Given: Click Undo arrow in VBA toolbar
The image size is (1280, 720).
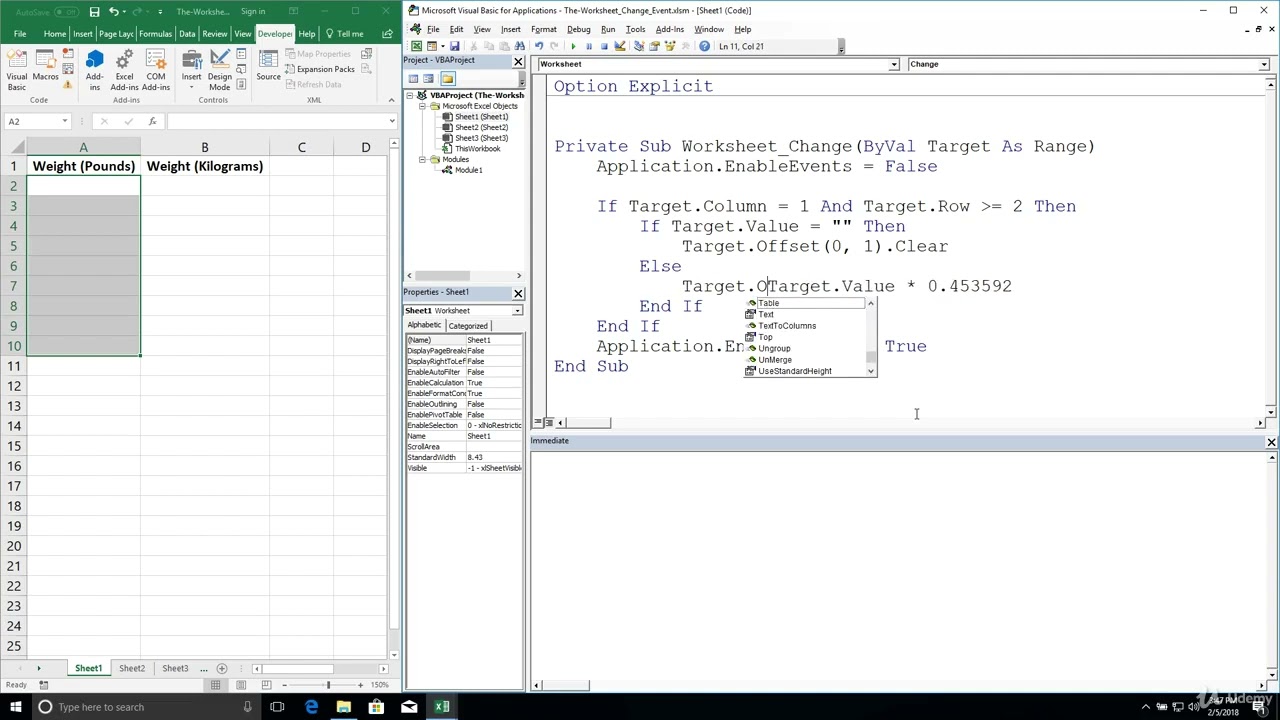Looking at the screenshot, I should pyautogui.click(x=539, y=46).
